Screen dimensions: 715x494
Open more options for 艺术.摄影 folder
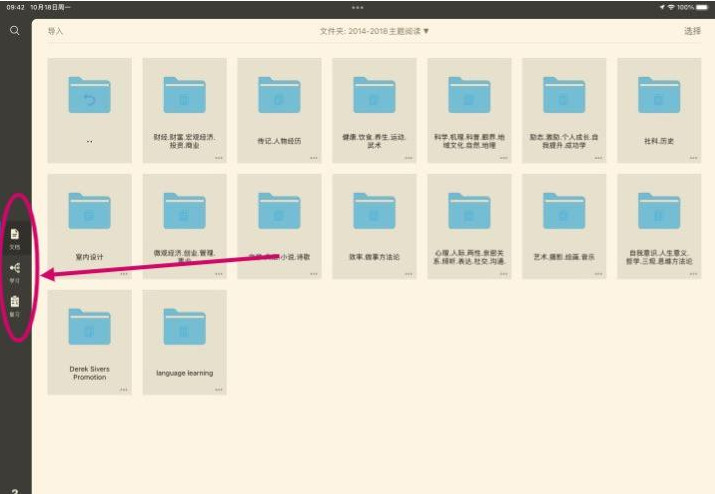click(x=598, y=274)
